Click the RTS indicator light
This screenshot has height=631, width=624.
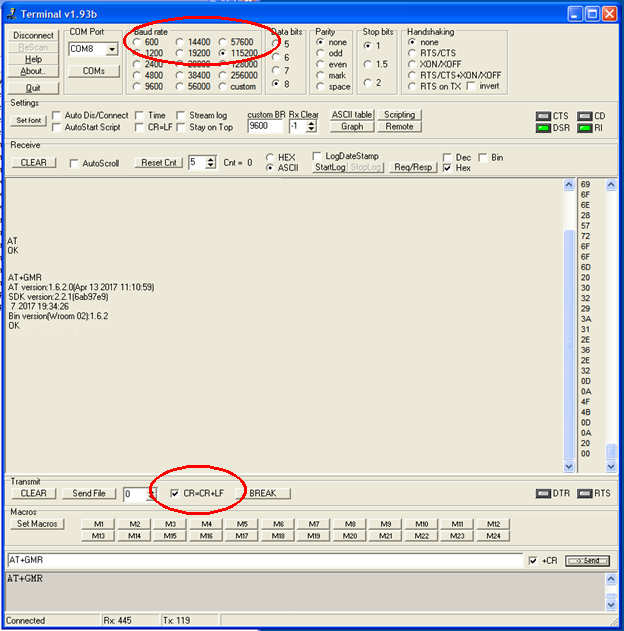click(x=584, y=493)
